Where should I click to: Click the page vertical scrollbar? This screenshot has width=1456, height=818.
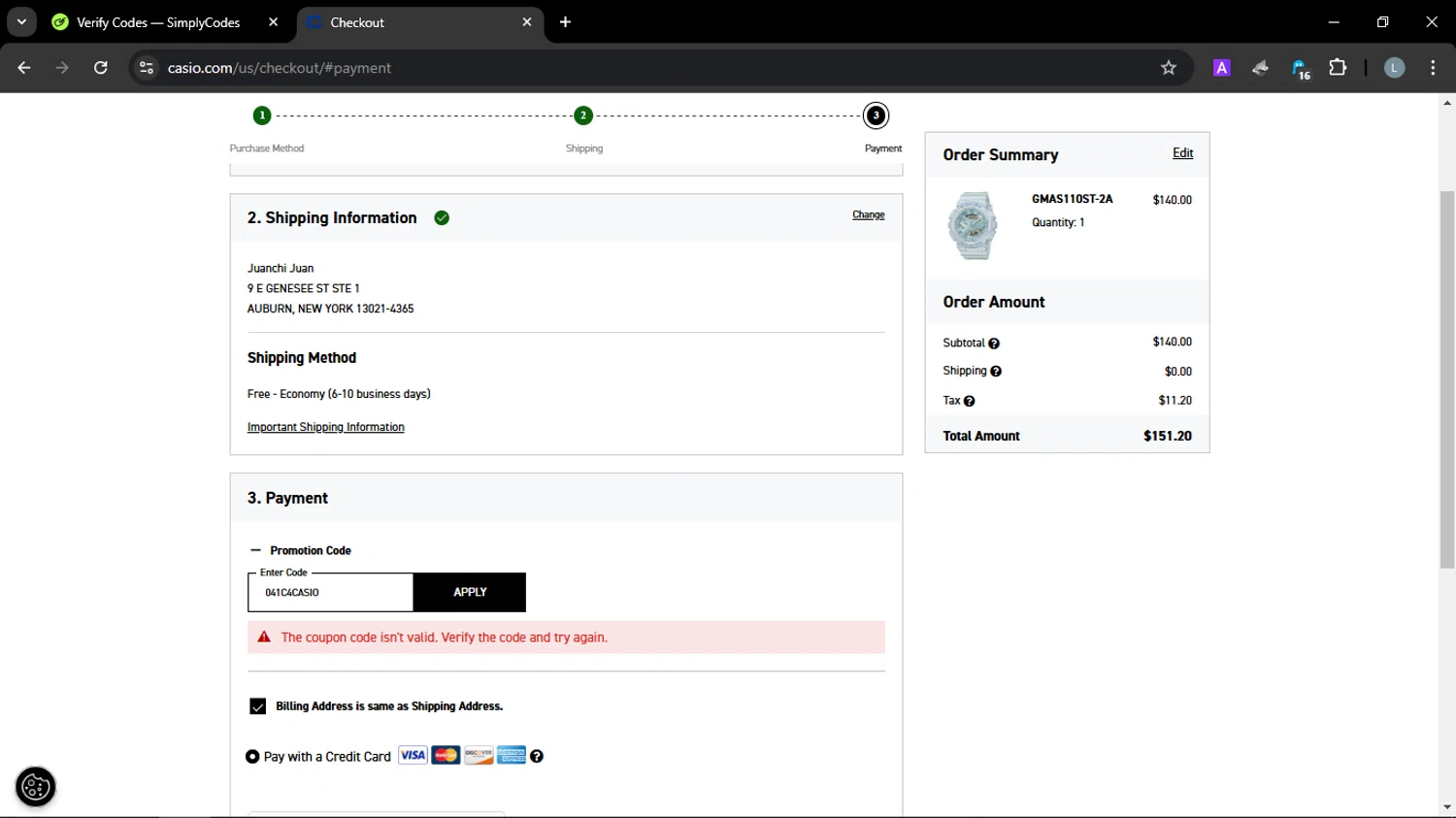pyautogui.click(x=1447, y=379)
